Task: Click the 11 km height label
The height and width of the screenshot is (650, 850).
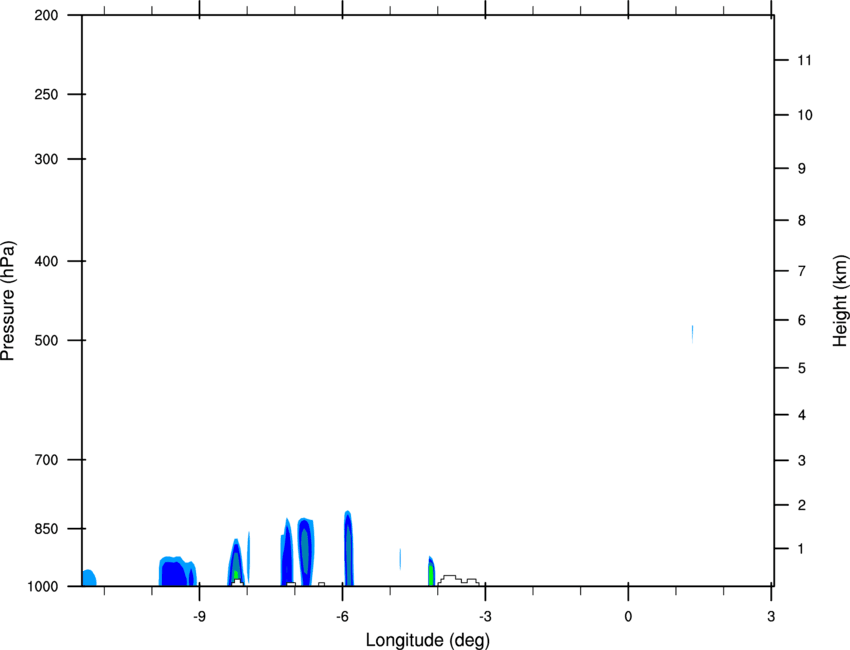Action: (804, 60)
